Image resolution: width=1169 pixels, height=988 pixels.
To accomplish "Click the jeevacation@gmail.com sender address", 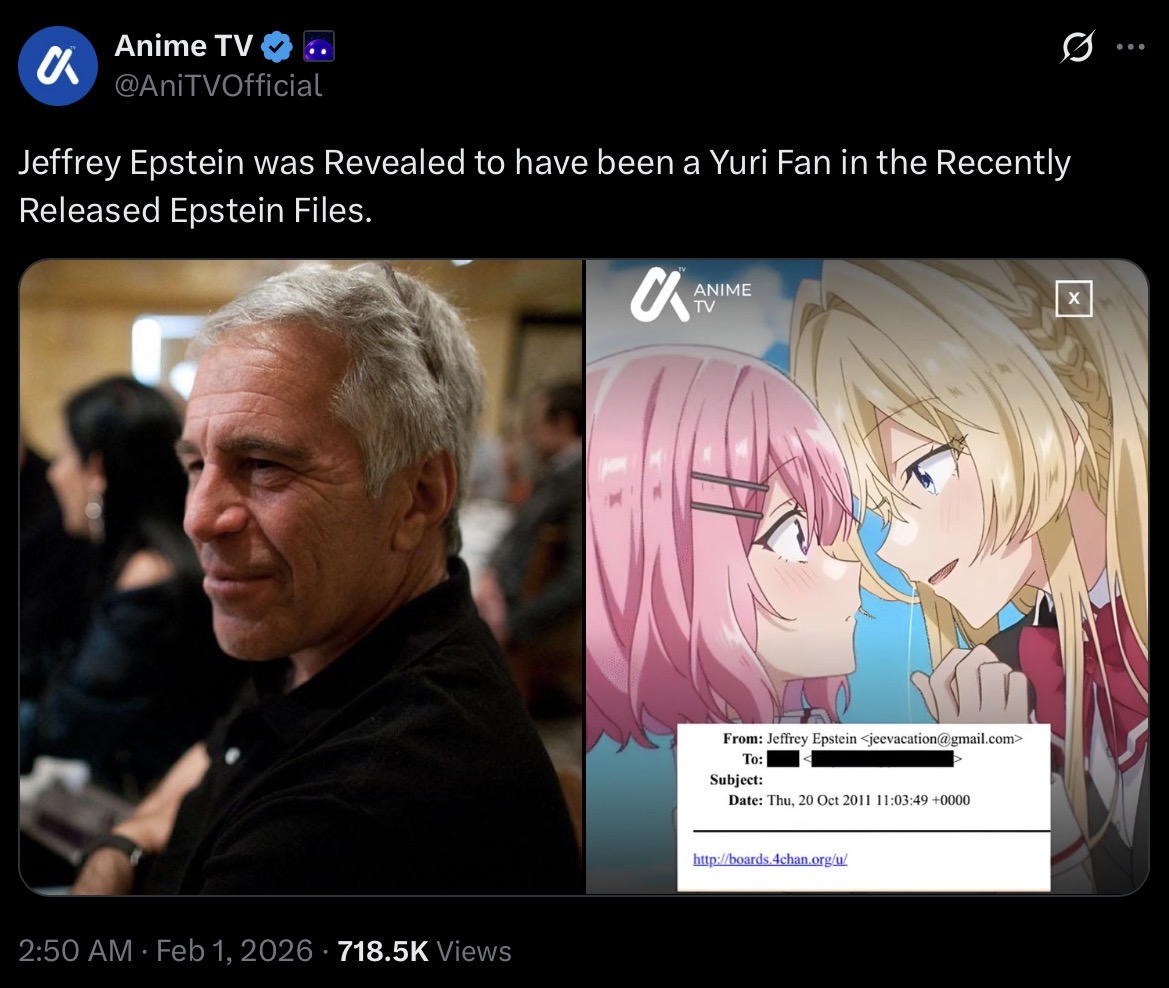I will coord(942,738).
